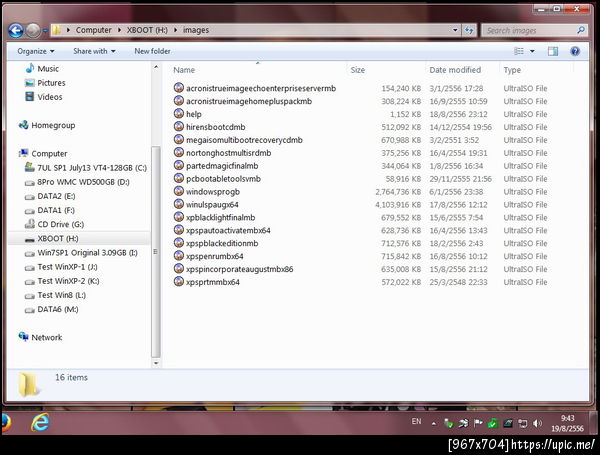Open address bar history dropdown
Screen dimensions: 600x455
455,30
